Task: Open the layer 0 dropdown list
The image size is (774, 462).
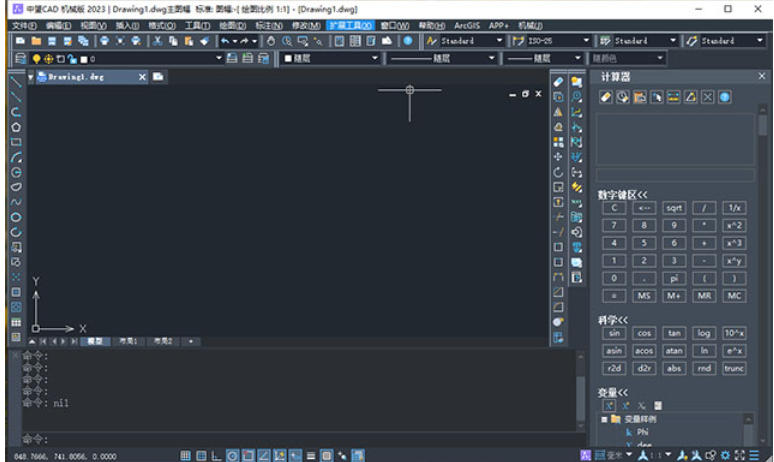Action: (219, 59)
